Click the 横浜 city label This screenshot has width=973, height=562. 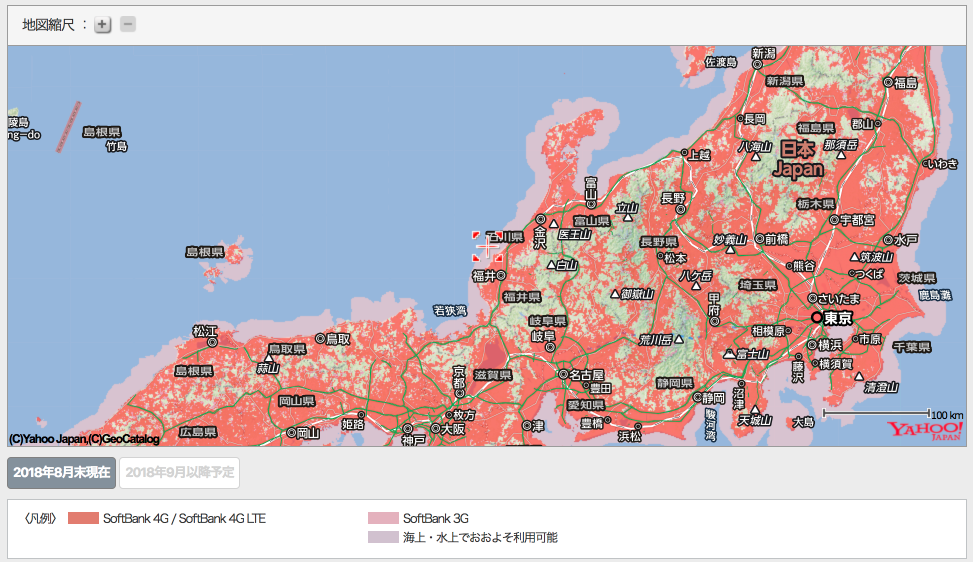[830, 345]
